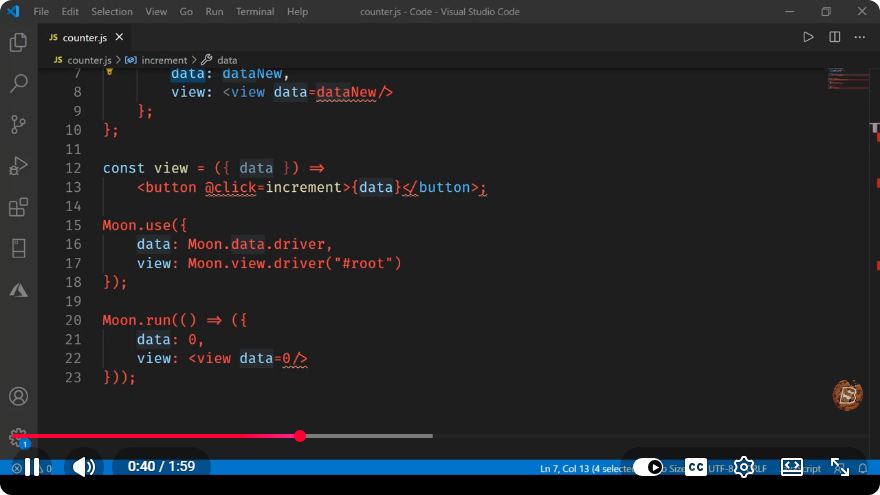Run the code with the play icon
The image size is (880, 495).
point(808,37)
